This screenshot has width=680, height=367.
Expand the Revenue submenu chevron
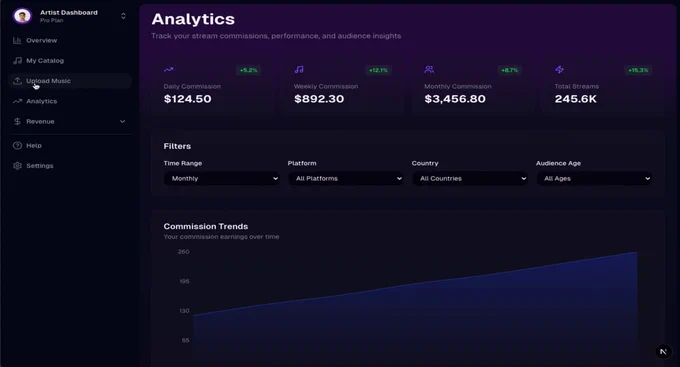[122, 121]
